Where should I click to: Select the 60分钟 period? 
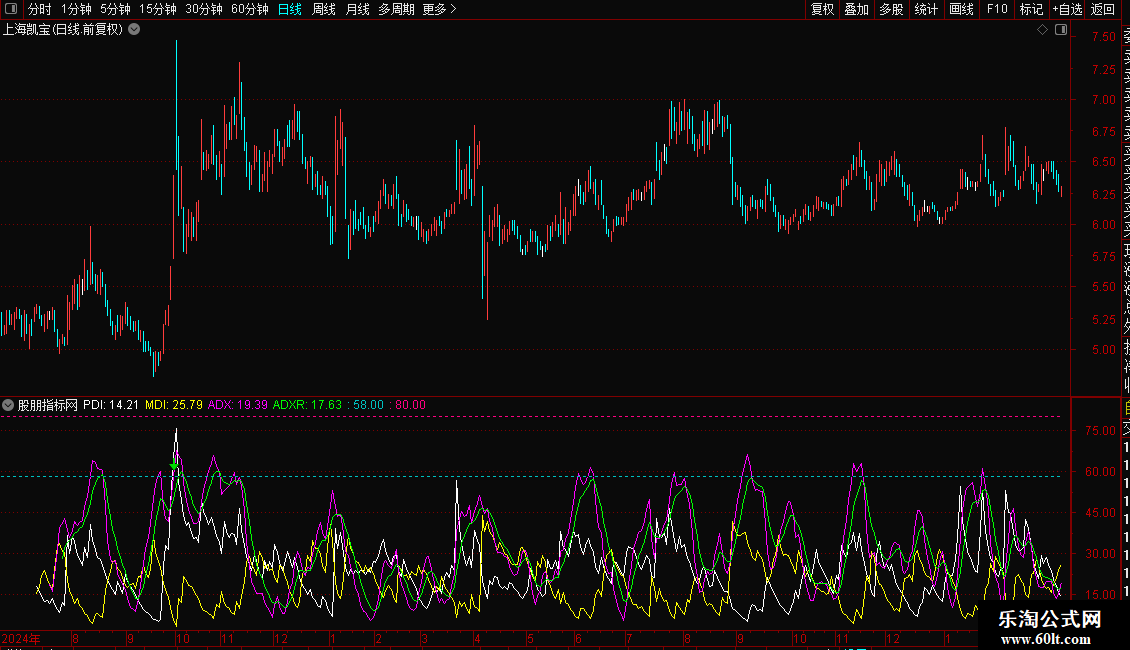(x=250, y=9)
